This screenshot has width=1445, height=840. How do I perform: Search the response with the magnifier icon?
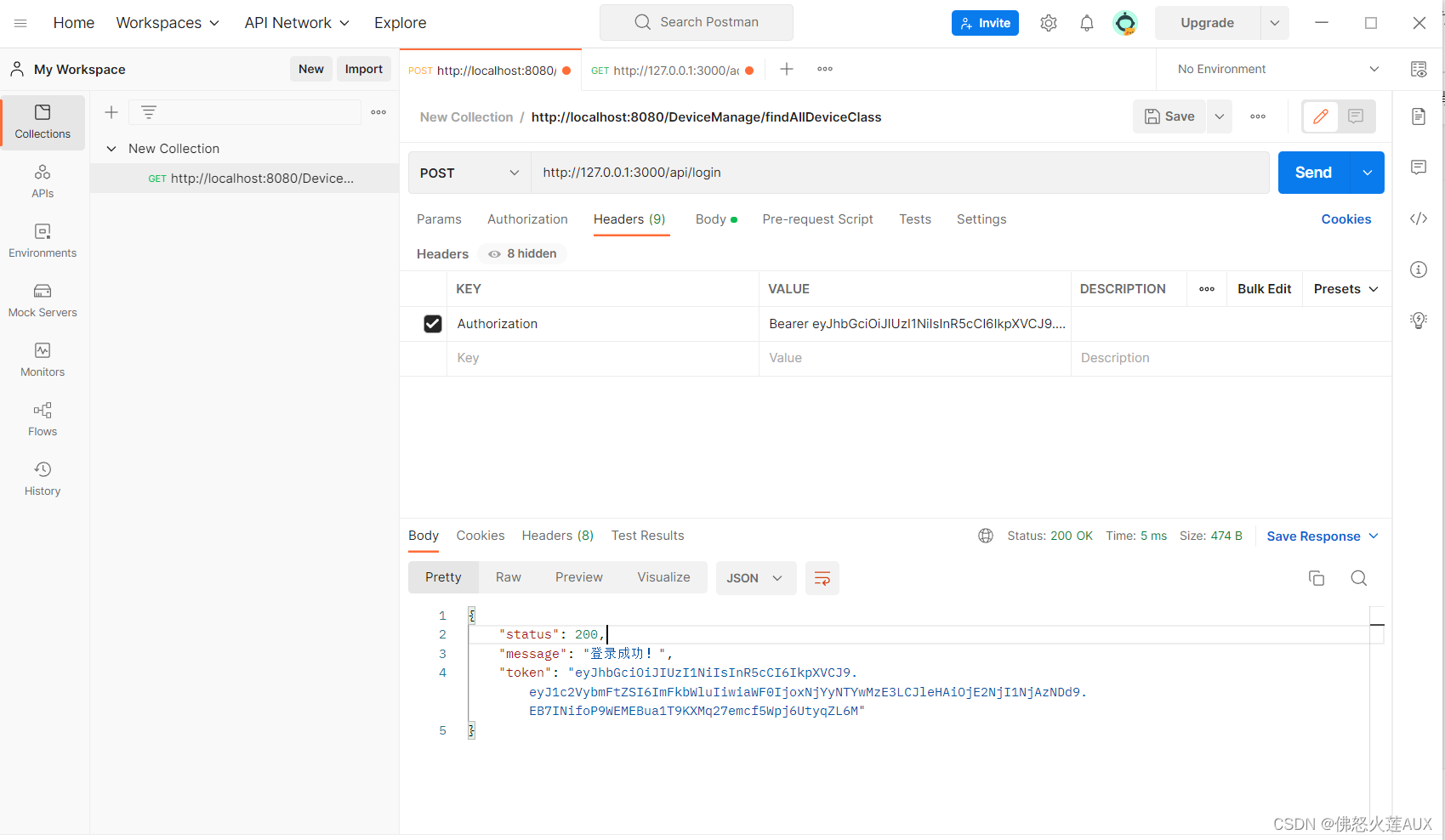1358,577
